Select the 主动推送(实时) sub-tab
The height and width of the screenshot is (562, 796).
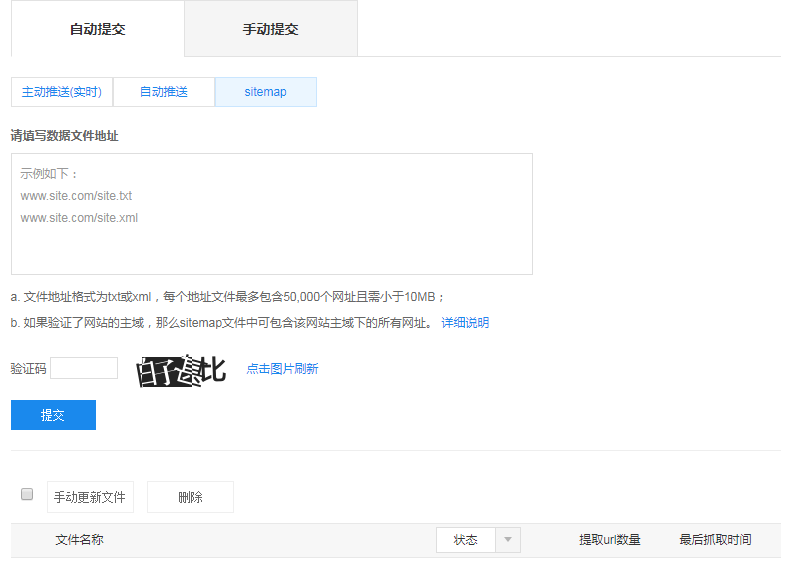click(62, 92)
